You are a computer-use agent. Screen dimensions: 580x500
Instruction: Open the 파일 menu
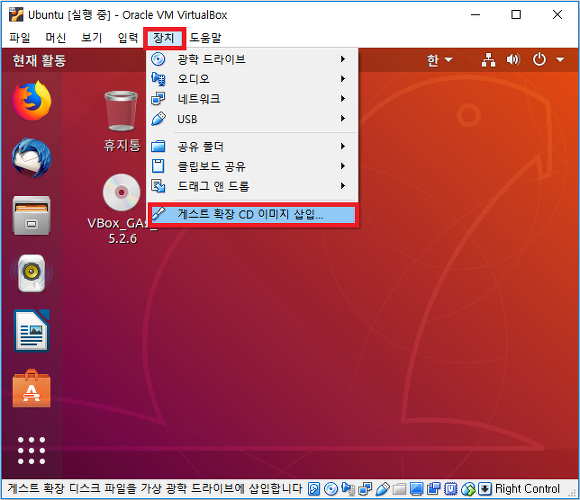[20, 38]
